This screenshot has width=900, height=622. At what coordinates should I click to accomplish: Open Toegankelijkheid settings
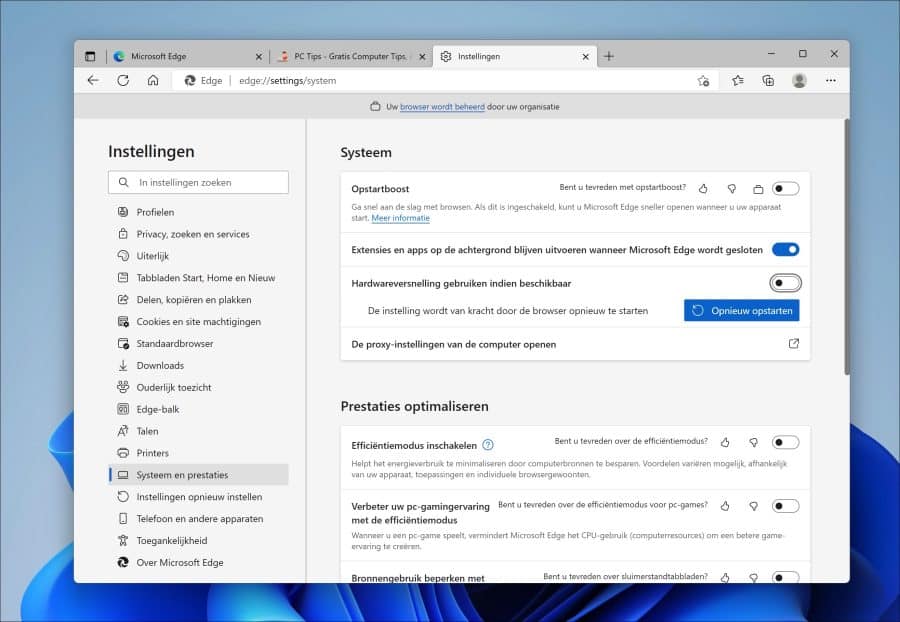[x=199, y=541]
